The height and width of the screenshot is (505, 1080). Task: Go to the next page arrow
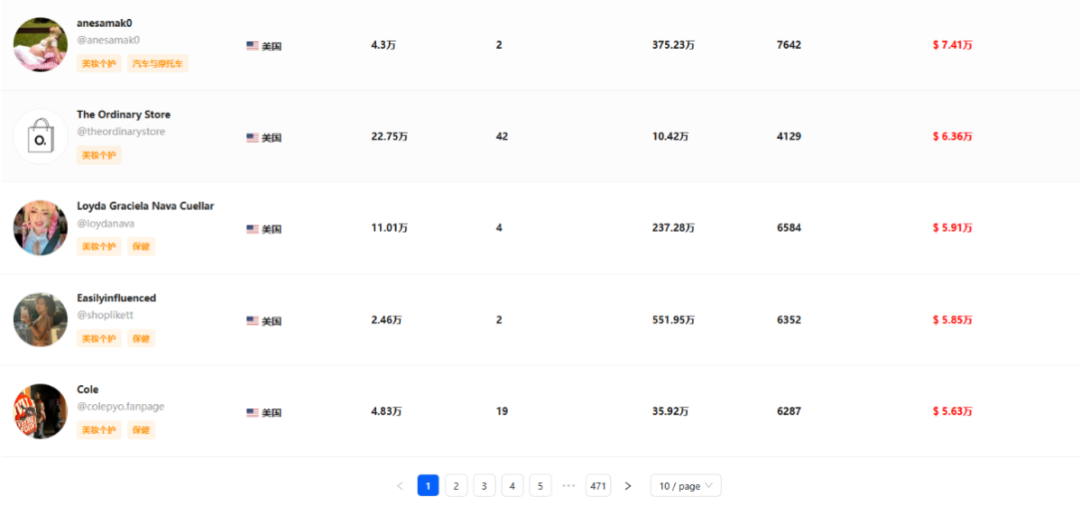627,486
